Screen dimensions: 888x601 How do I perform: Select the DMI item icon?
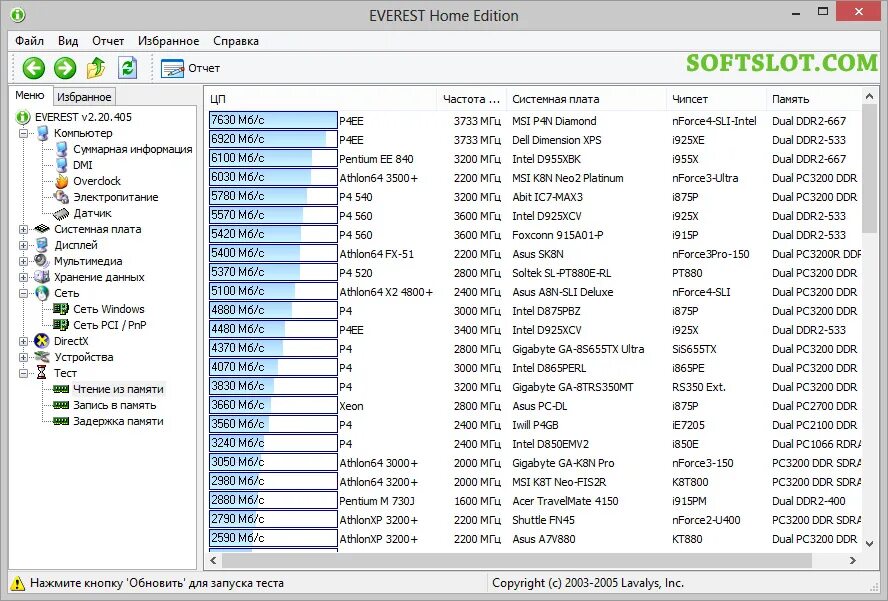click(x=61, y=165)
